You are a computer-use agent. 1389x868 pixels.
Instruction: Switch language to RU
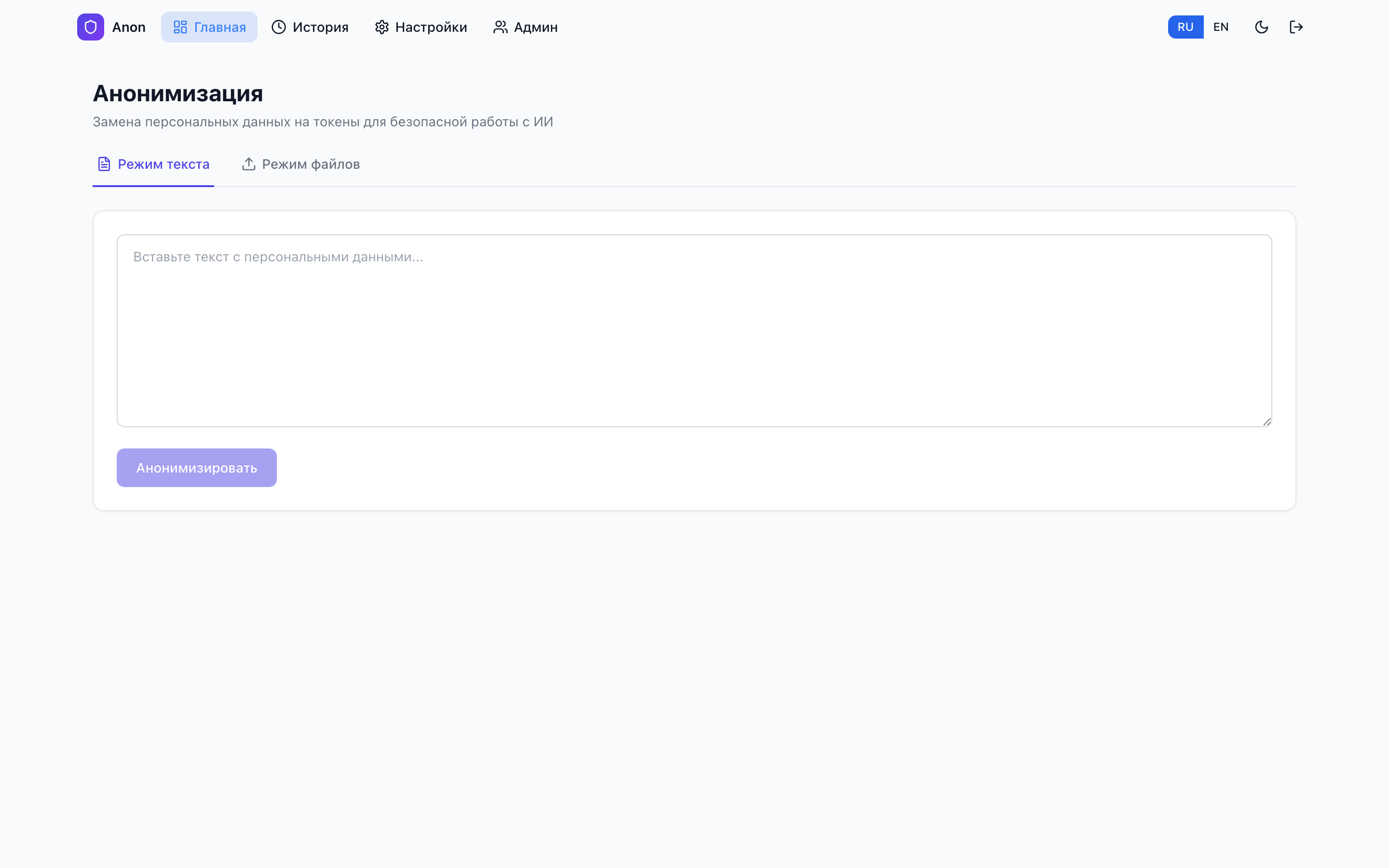(x=1185, y=27)
